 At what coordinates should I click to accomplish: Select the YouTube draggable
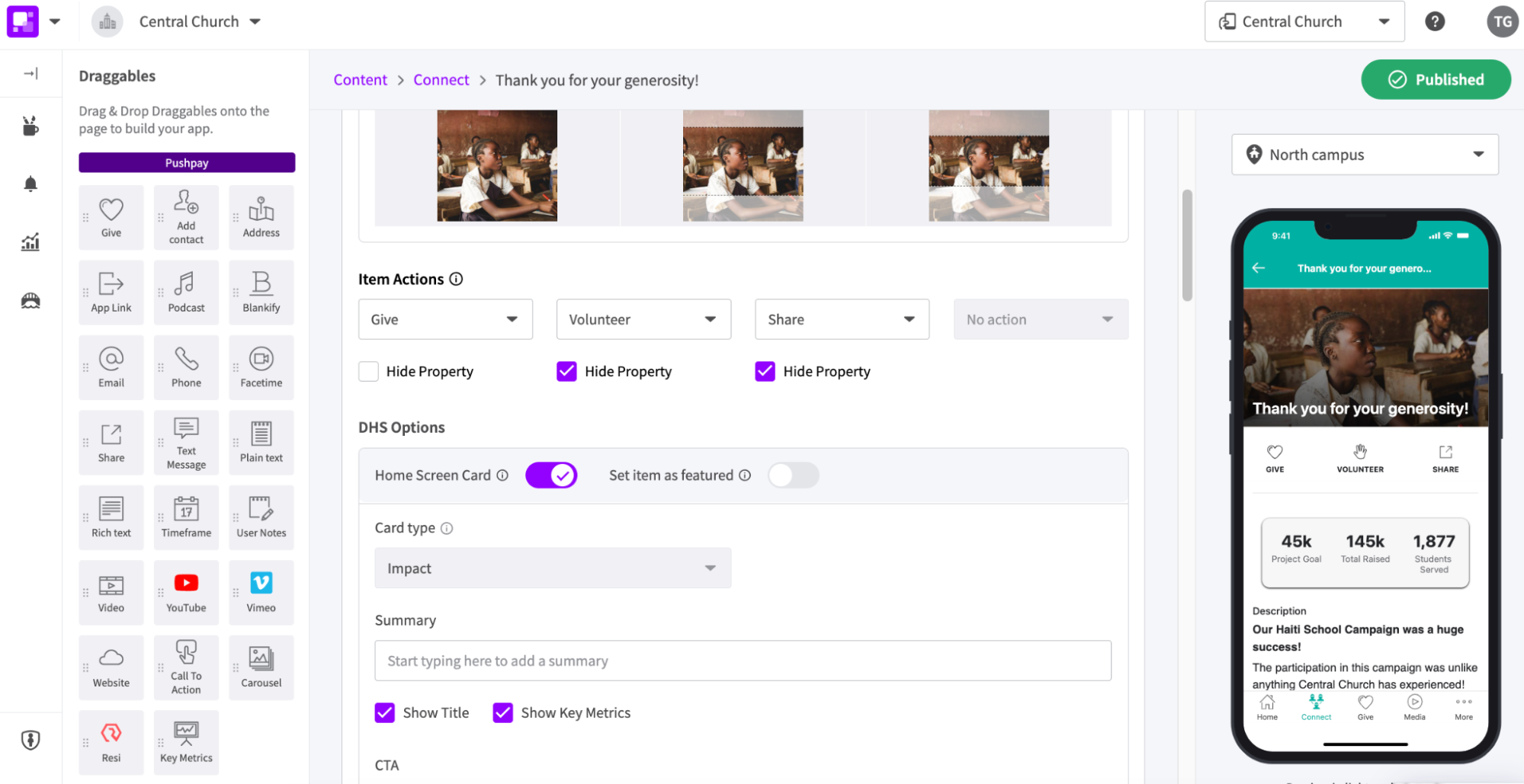pyautogui.click(x=186, y=592)
